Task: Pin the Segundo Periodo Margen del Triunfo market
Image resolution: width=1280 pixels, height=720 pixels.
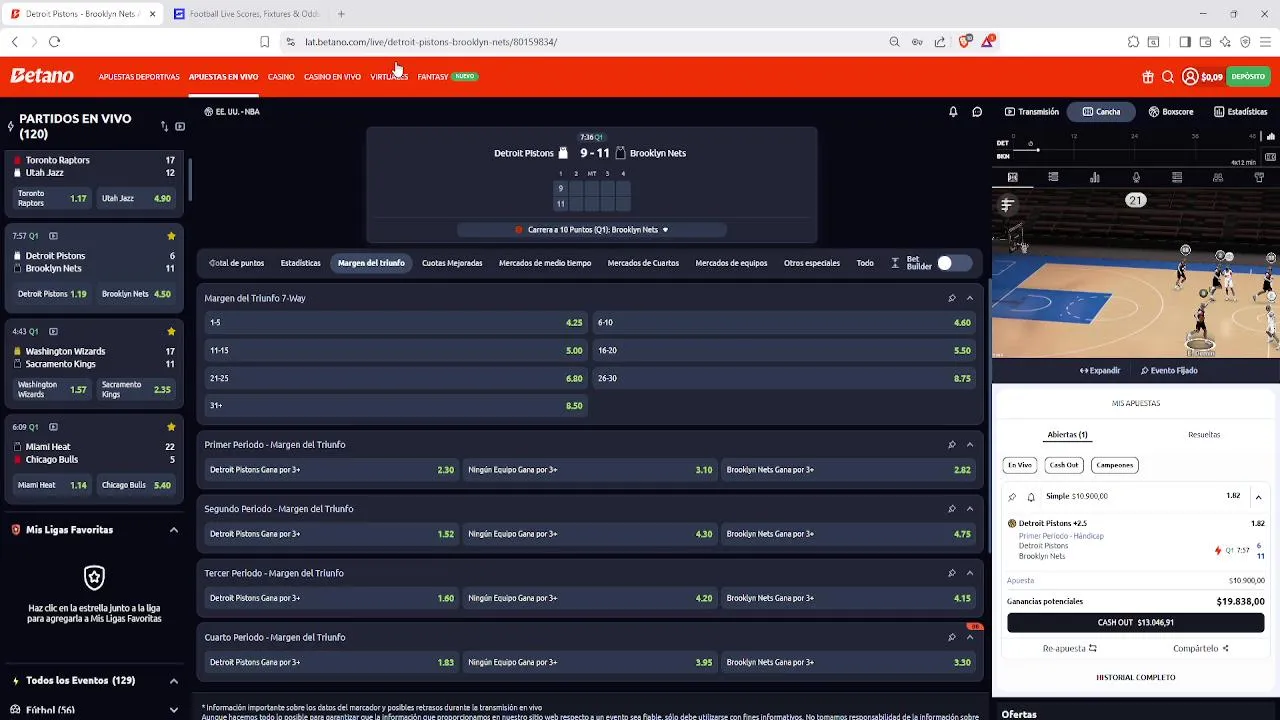Action: click(x=952, y=509)
